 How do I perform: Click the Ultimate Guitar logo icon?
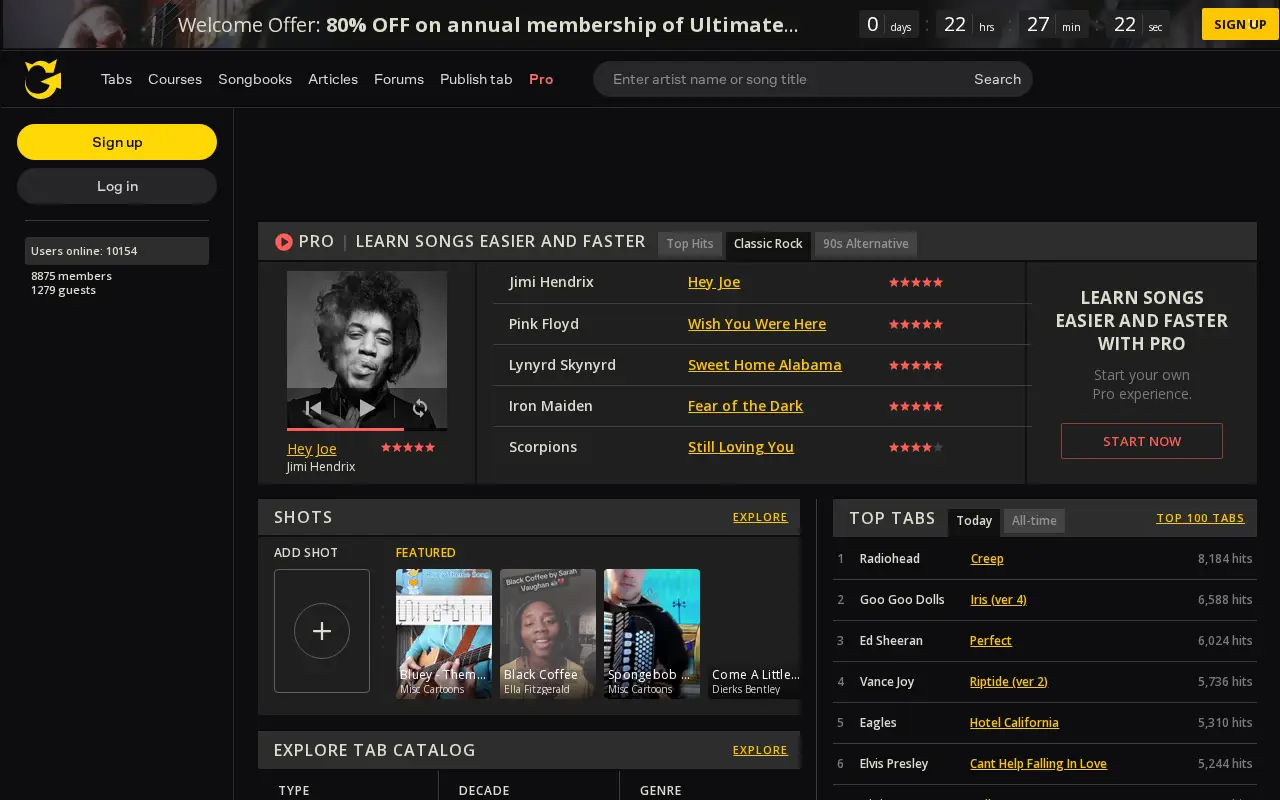click(x=43, y=79)
